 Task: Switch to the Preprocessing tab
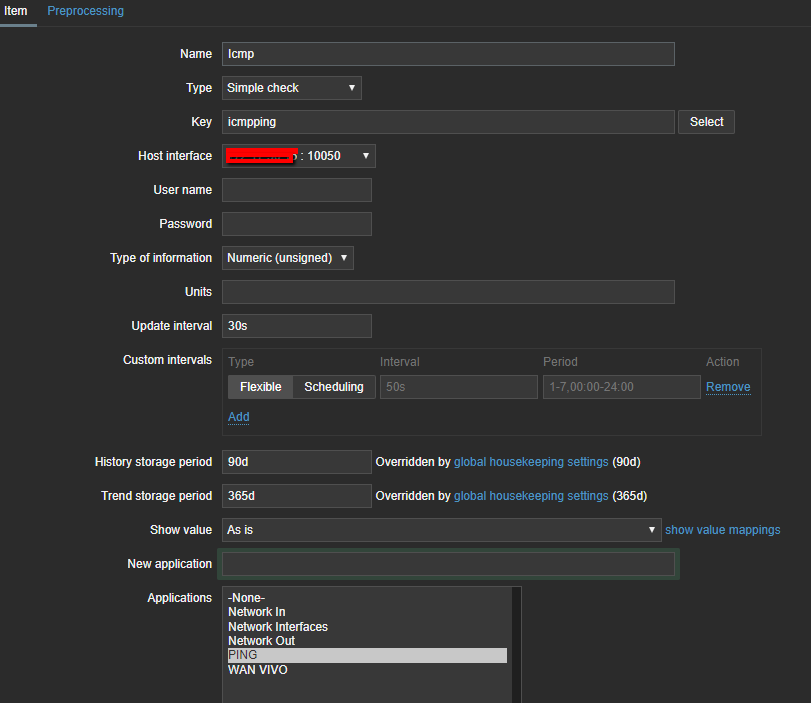coord(85,11)
